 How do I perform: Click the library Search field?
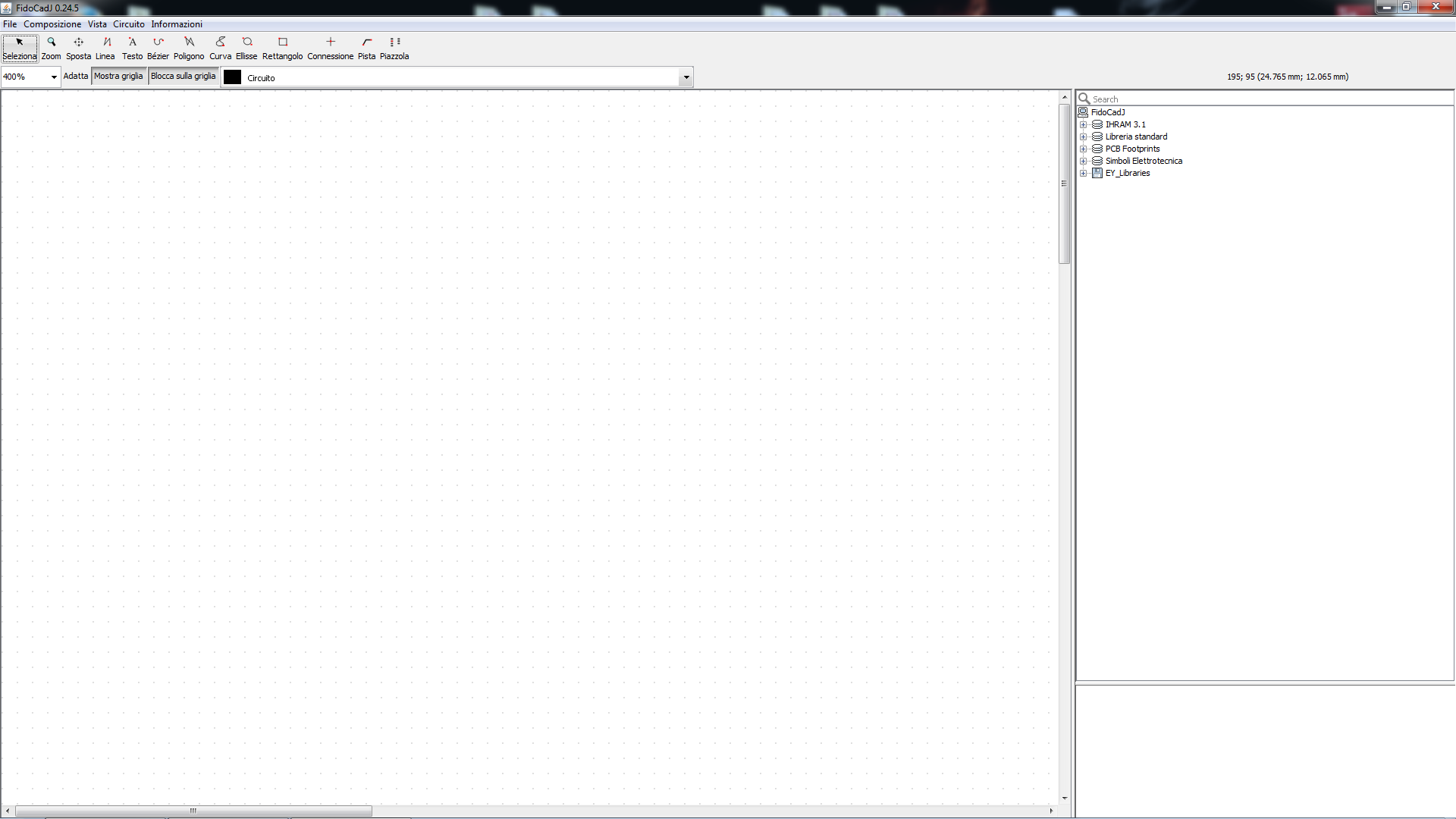[1266, 99]
